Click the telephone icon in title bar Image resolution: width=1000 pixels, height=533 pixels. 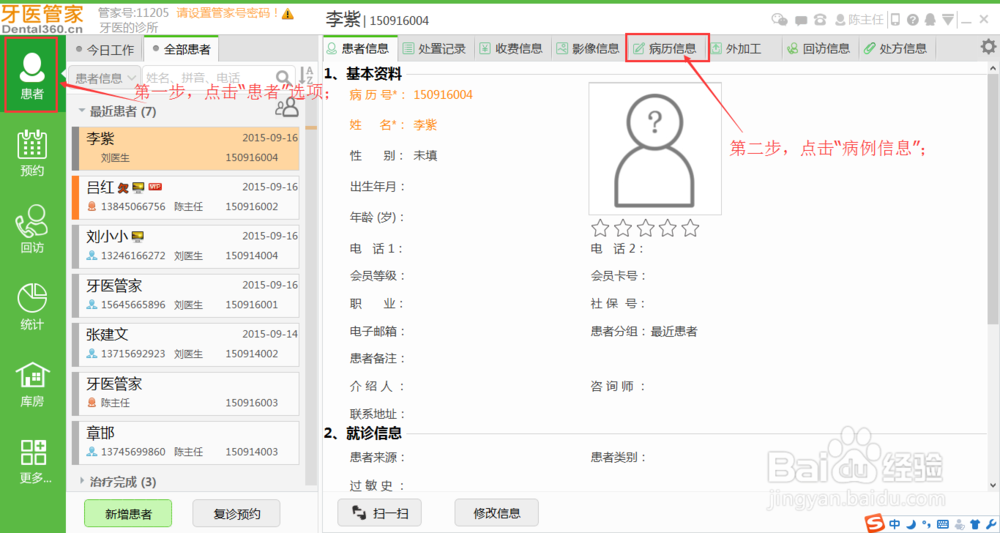(x=820, y=20)
